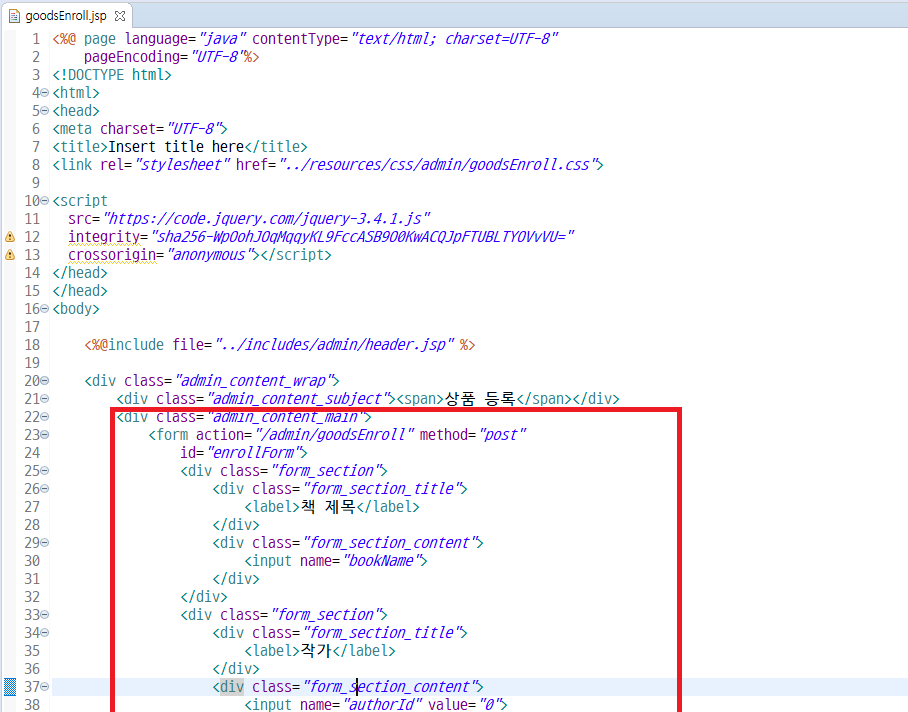Click the header.jsp include path

[x=335, y=345]
